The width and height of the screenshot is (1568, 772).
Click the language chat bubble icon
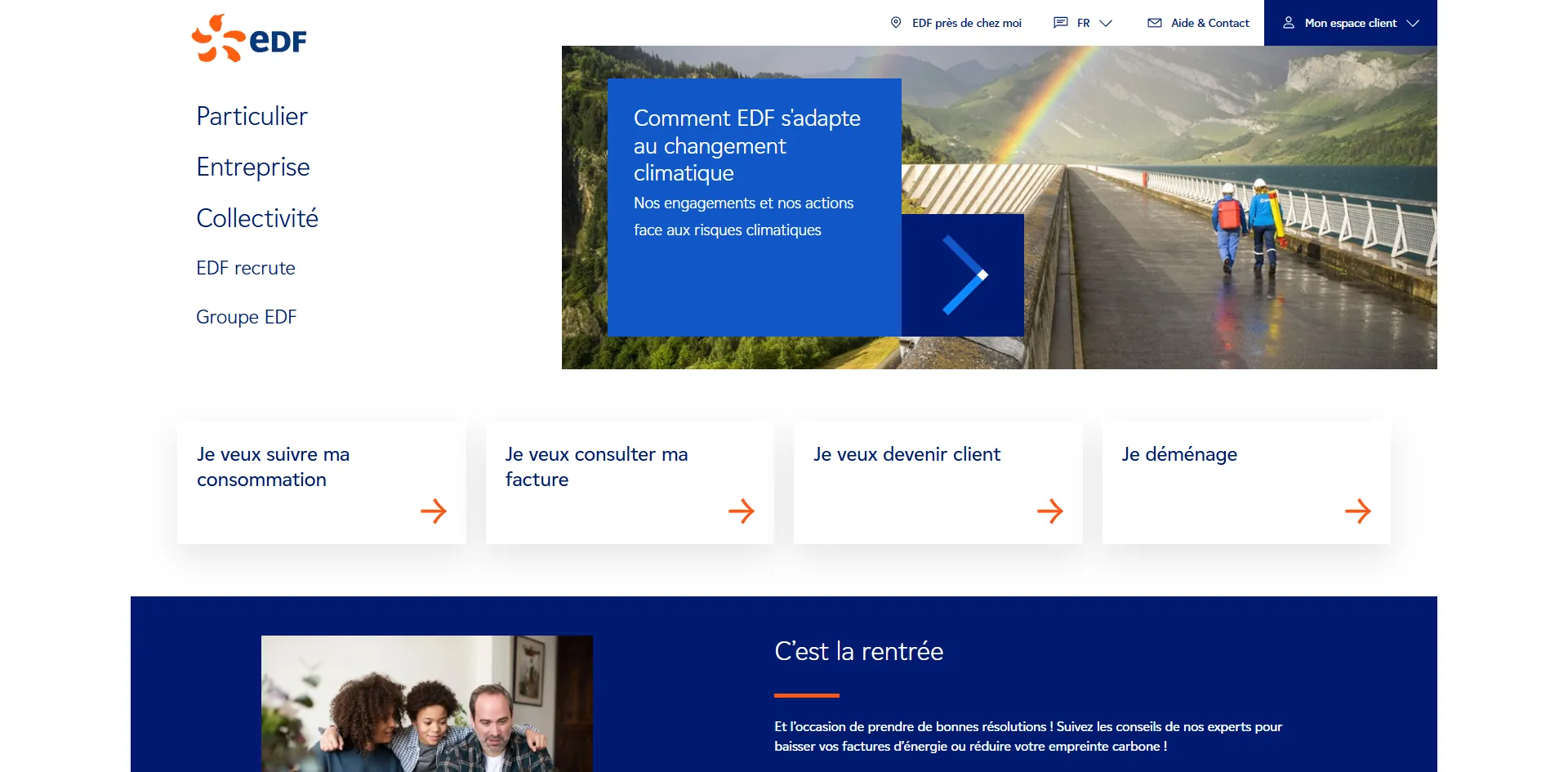(x=1061, y=23)
